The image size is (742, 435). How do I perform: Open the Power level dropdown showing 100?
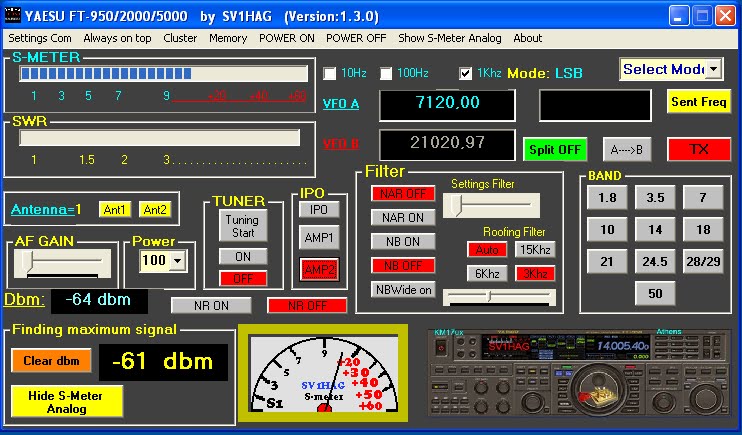pyautogui.click(x=177, y=260)
